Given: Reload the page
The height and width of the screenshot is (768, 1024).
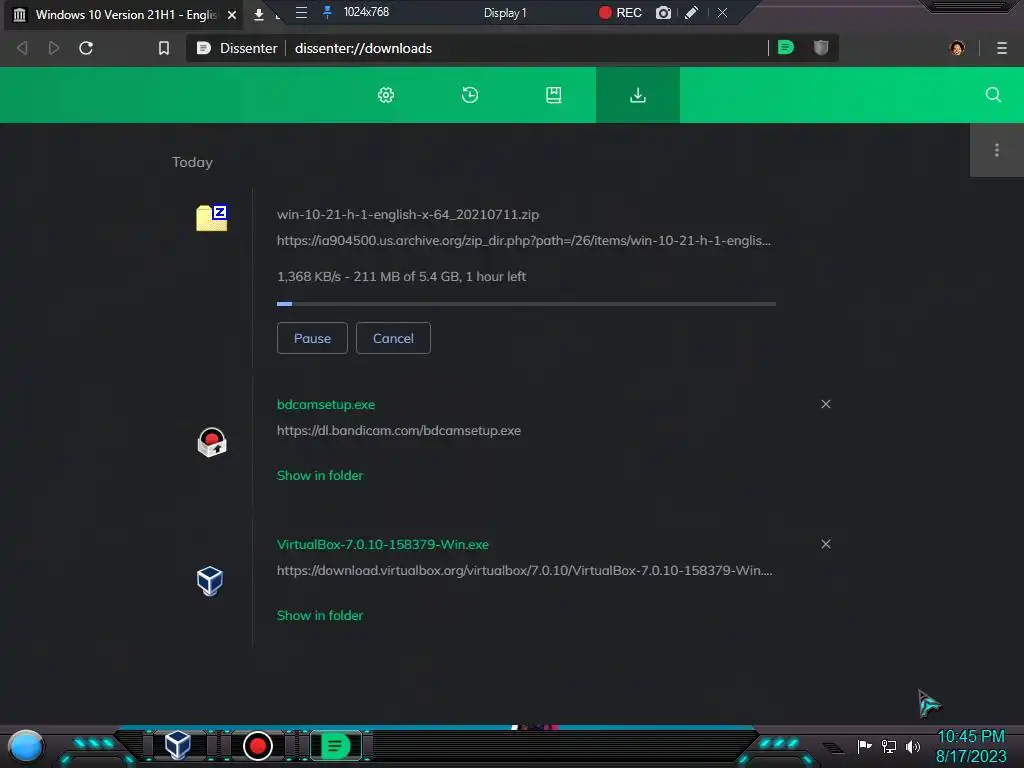Looking at the screenshot, I should point(86,48).
